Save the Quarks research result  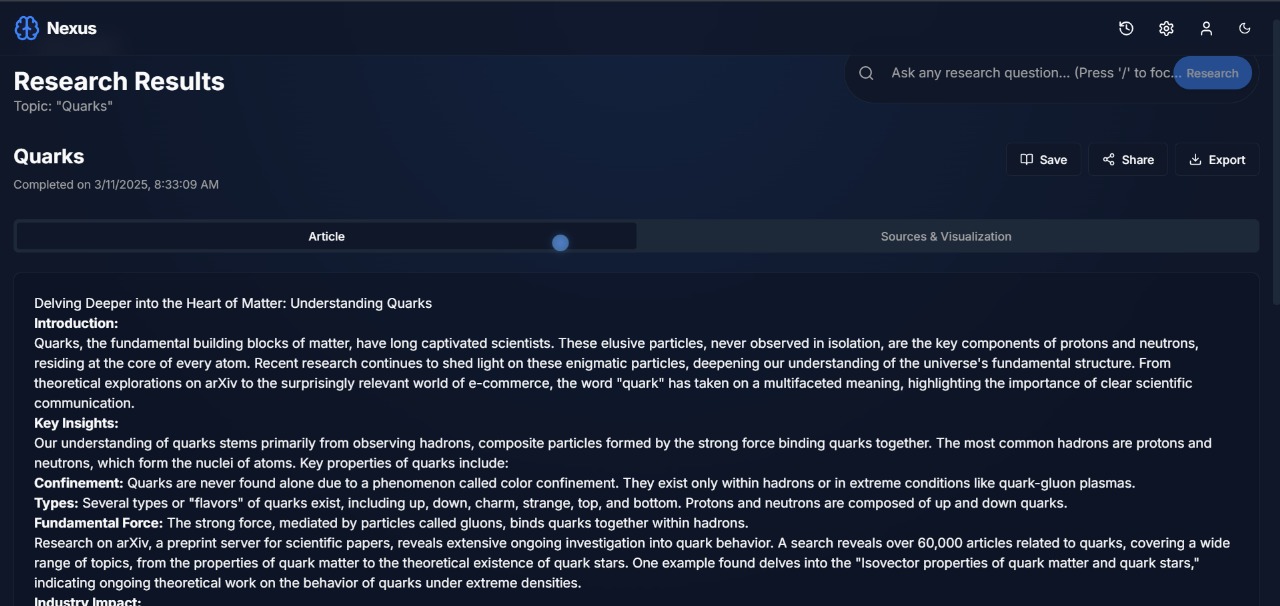tap(1043, 160)
